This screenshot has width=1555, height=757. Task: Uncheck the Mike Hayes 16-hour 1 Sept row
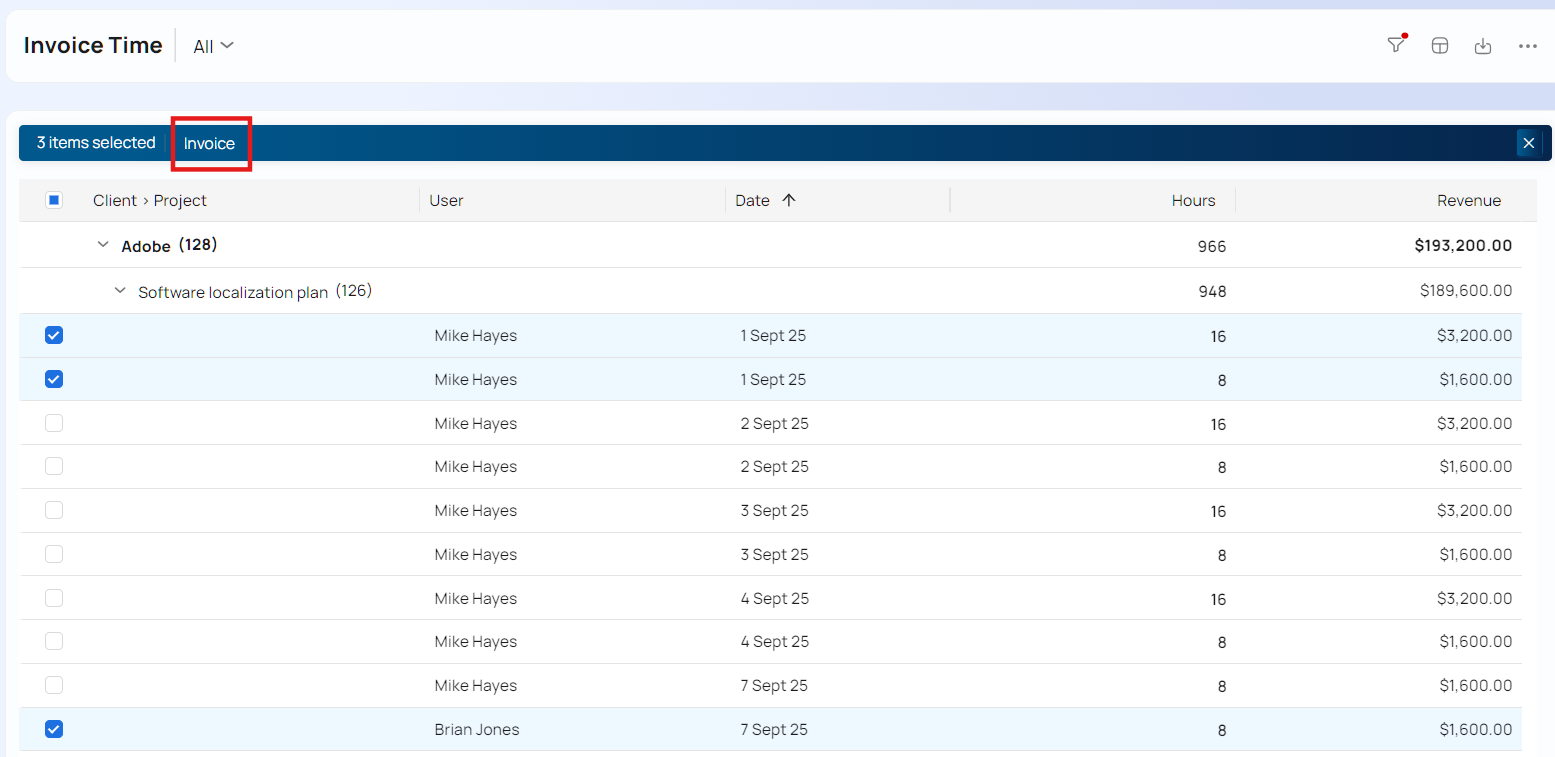click(x=54, y=336)
